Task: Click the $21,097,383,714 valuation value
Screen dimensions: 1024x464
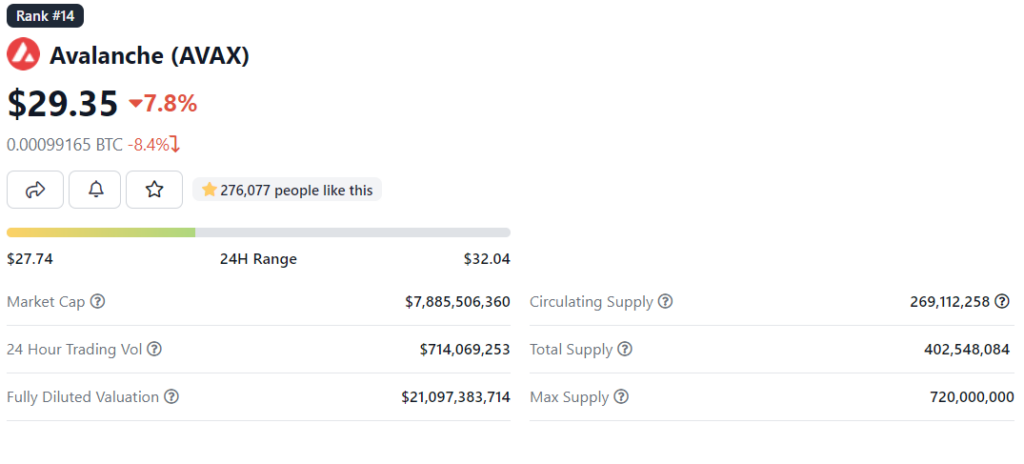Action: point(456,397)
